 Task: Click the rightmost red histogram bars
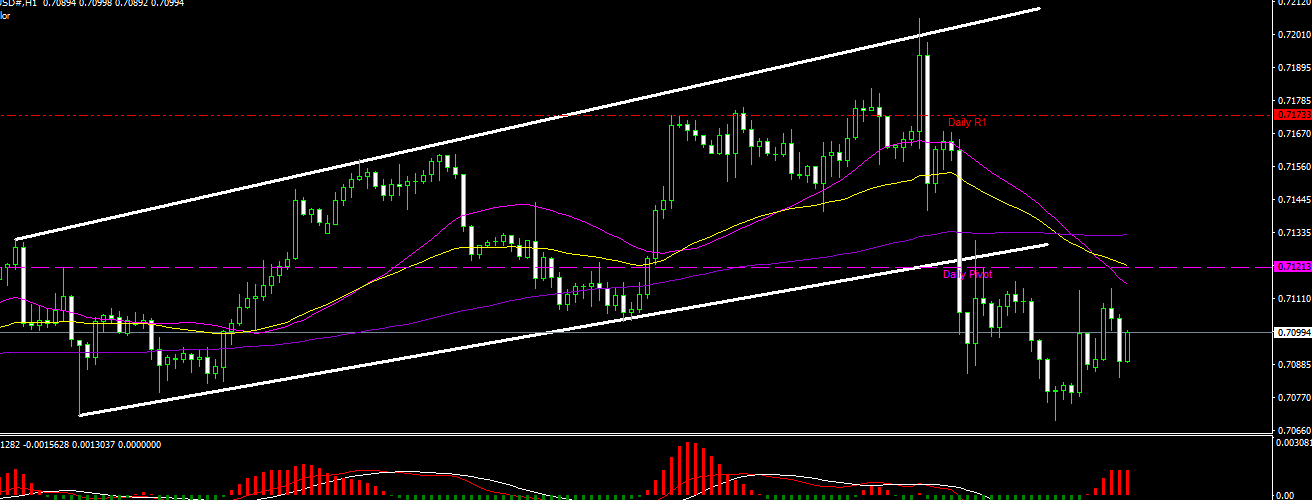pos(1117,483)
